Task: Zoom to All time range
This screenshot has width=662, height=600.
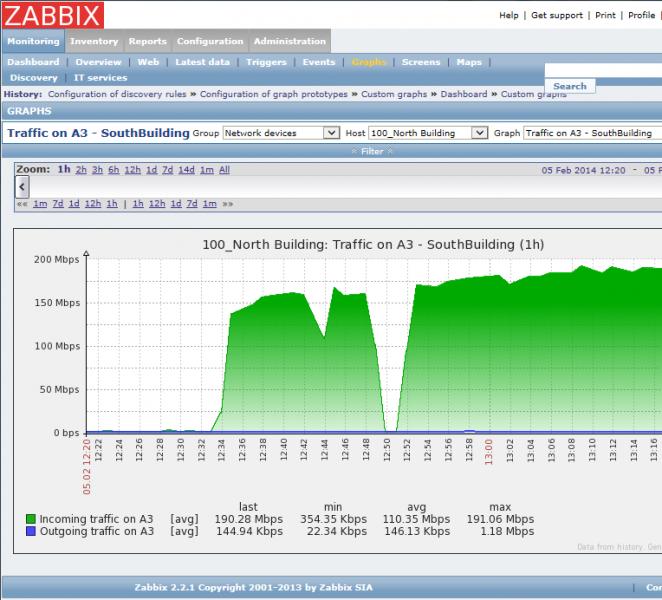Action: (x=224, y=170)
